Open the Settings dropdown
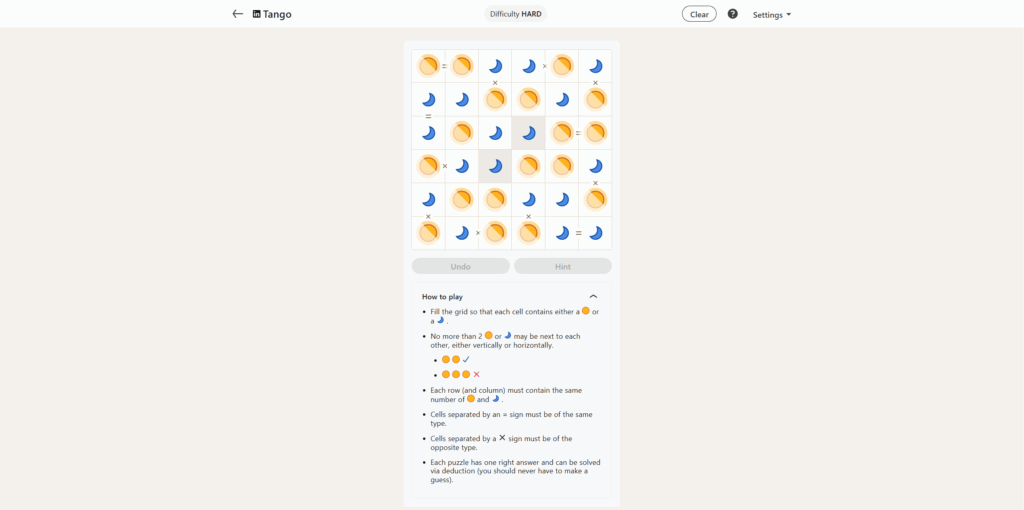1024x510 pixels. pyautogui.click(x=771, y=15)
